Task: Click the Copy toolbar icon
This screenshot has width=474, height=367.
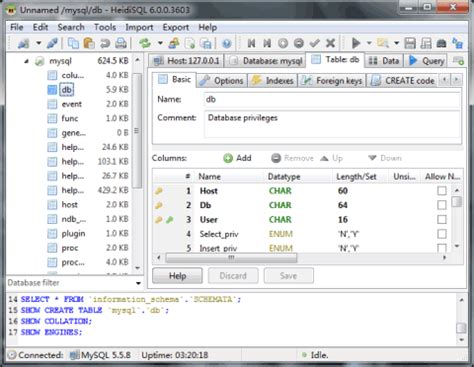Action: coord(73,43)
